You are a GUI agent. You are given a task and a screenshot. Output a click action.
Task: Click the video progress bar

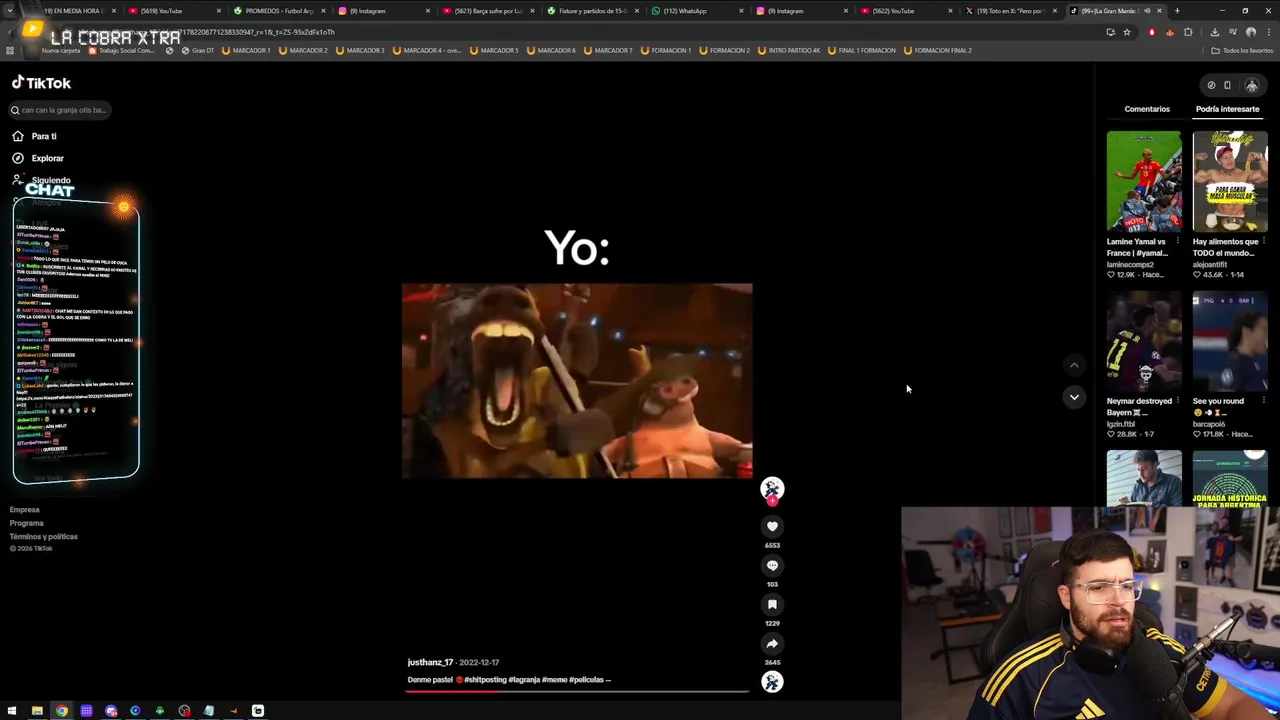coord(577,691)
